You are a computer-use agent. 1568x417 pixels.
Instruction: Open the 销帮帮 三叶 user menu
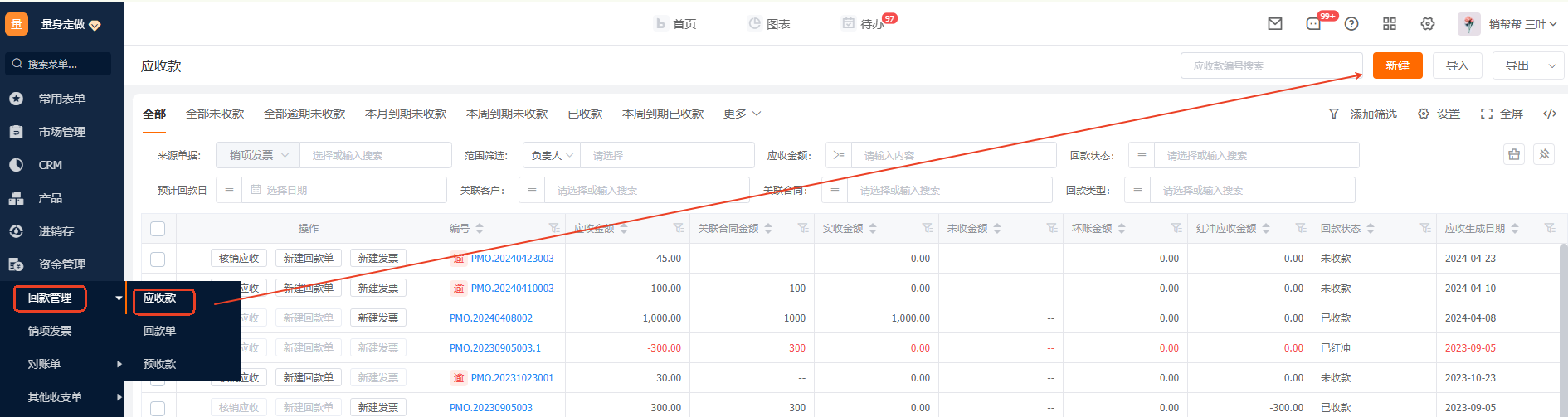point(1522,24)
